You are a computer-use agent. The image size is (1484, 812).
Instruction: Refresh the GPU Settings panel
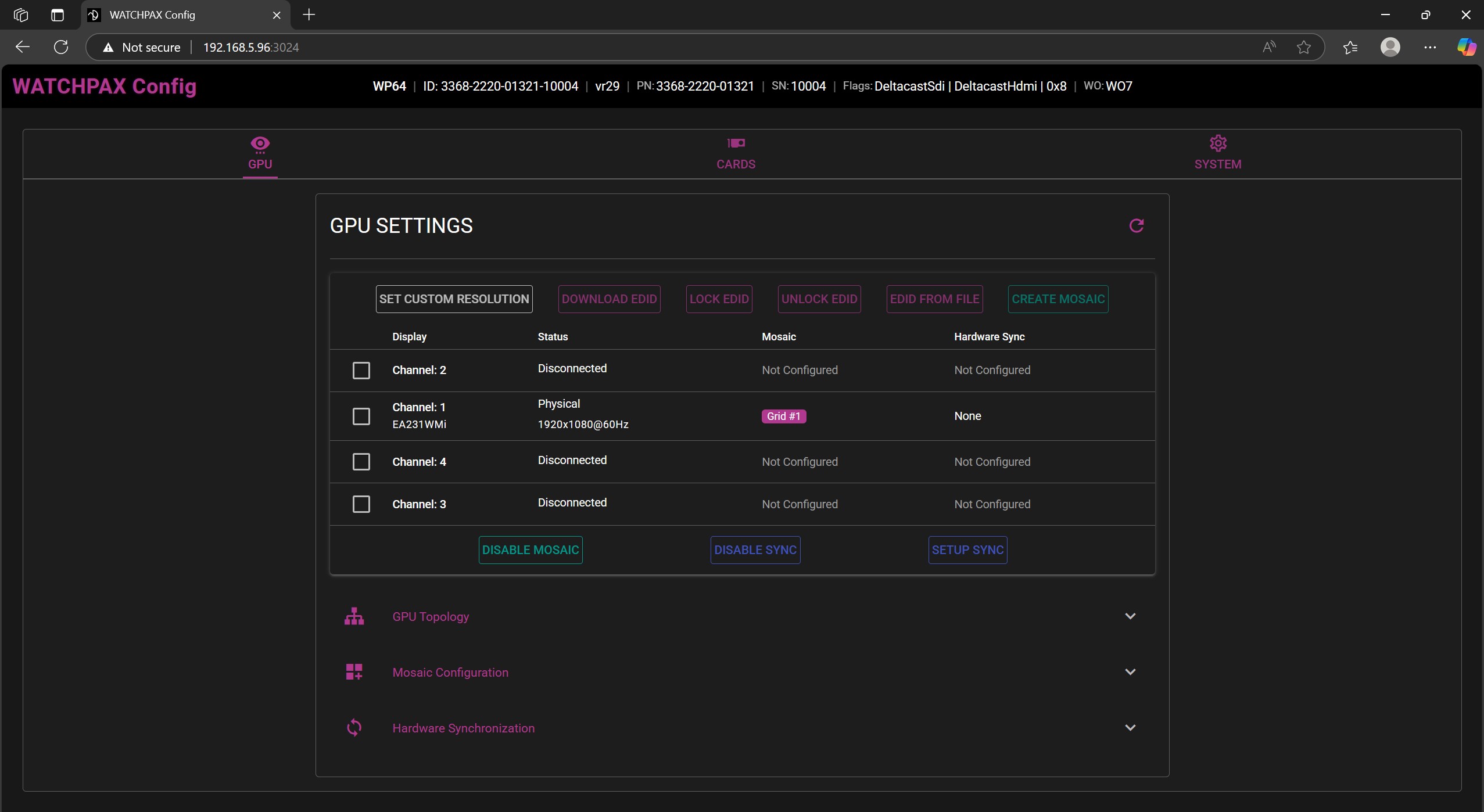pyautogui.click(x=1136, y=225)
